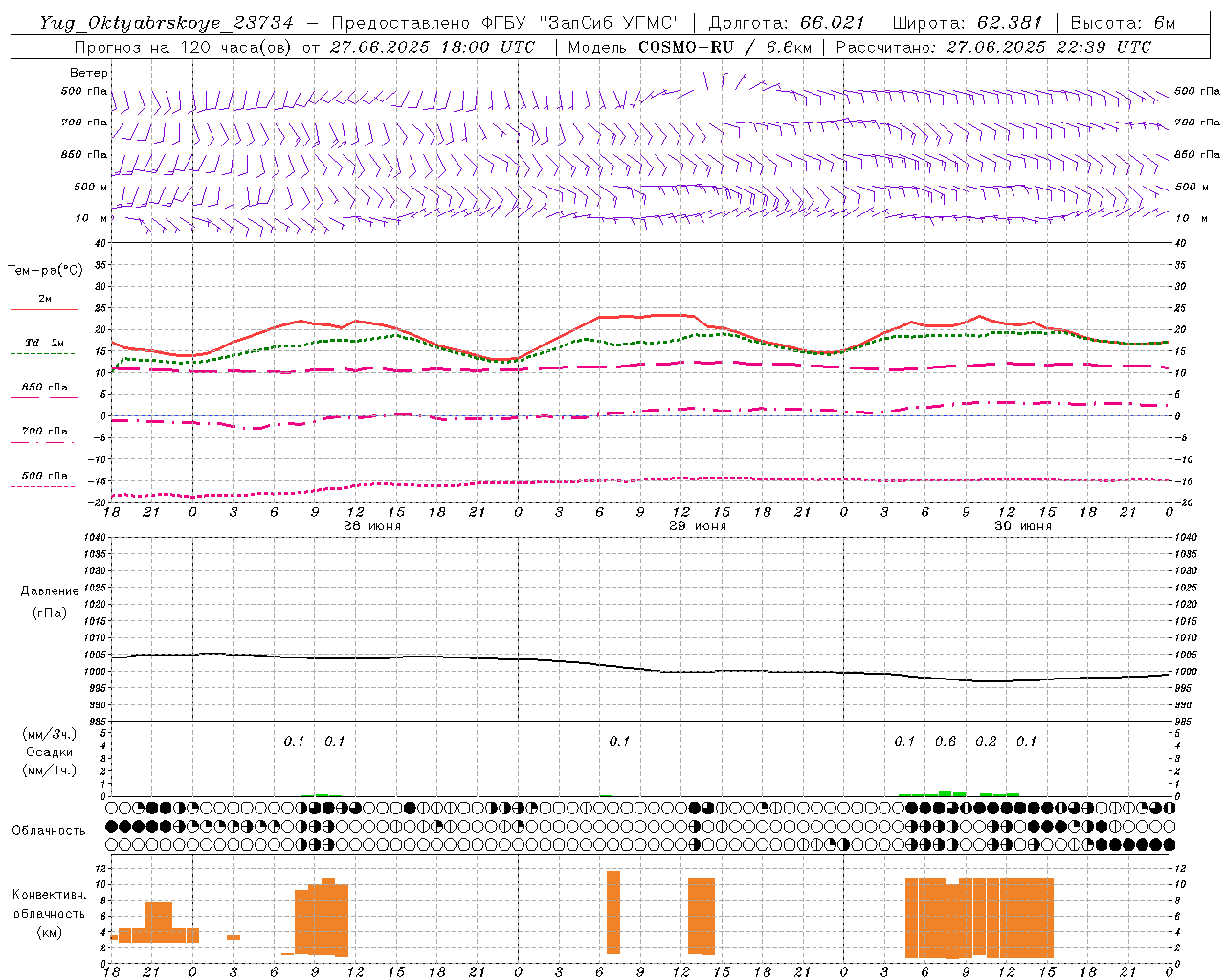
Task: Click the "(гПа)" unit under Давление
Action: click(50, 612)
